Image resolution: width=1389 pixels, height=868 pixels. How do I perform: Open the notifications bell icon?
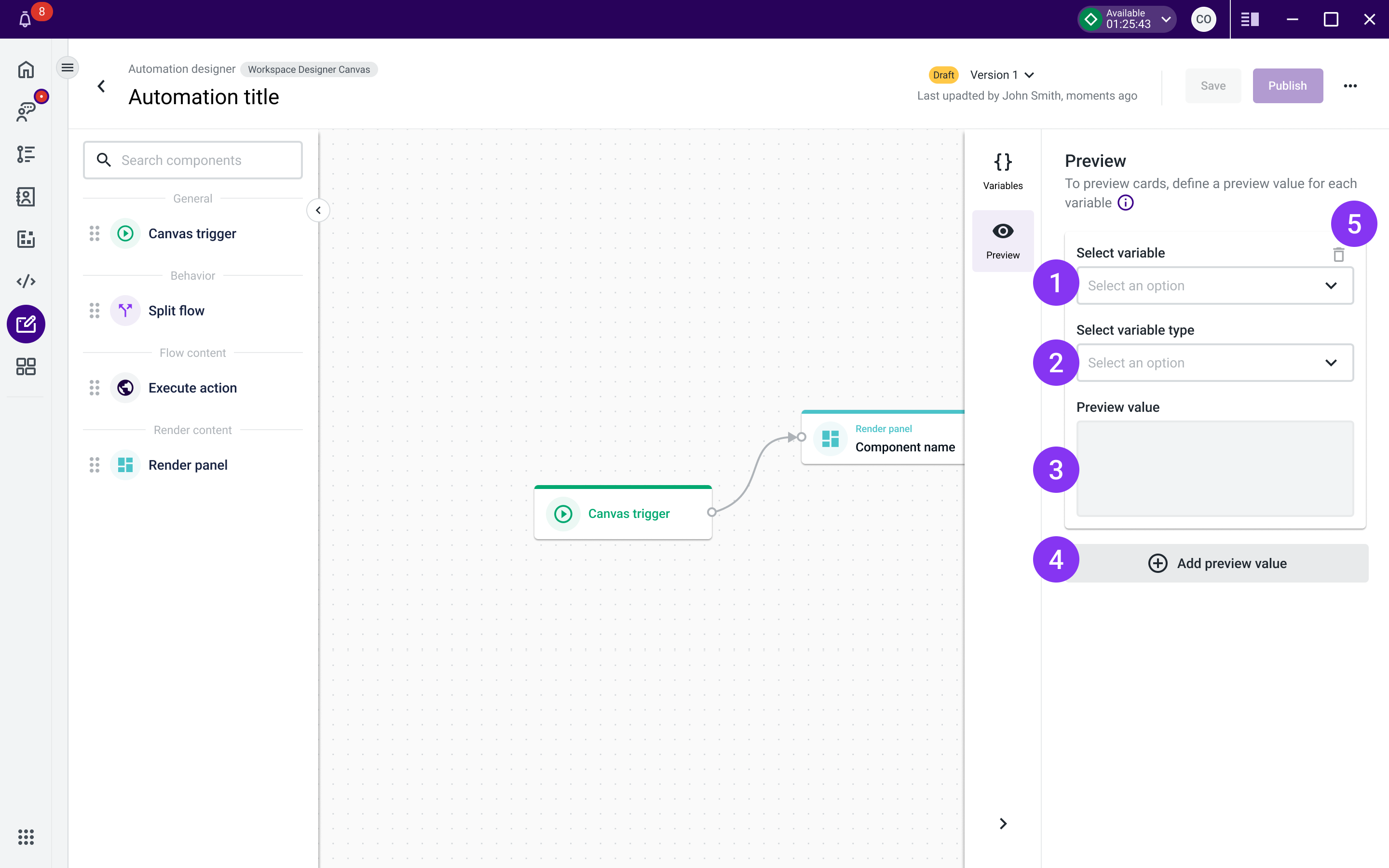coord(25,20)
